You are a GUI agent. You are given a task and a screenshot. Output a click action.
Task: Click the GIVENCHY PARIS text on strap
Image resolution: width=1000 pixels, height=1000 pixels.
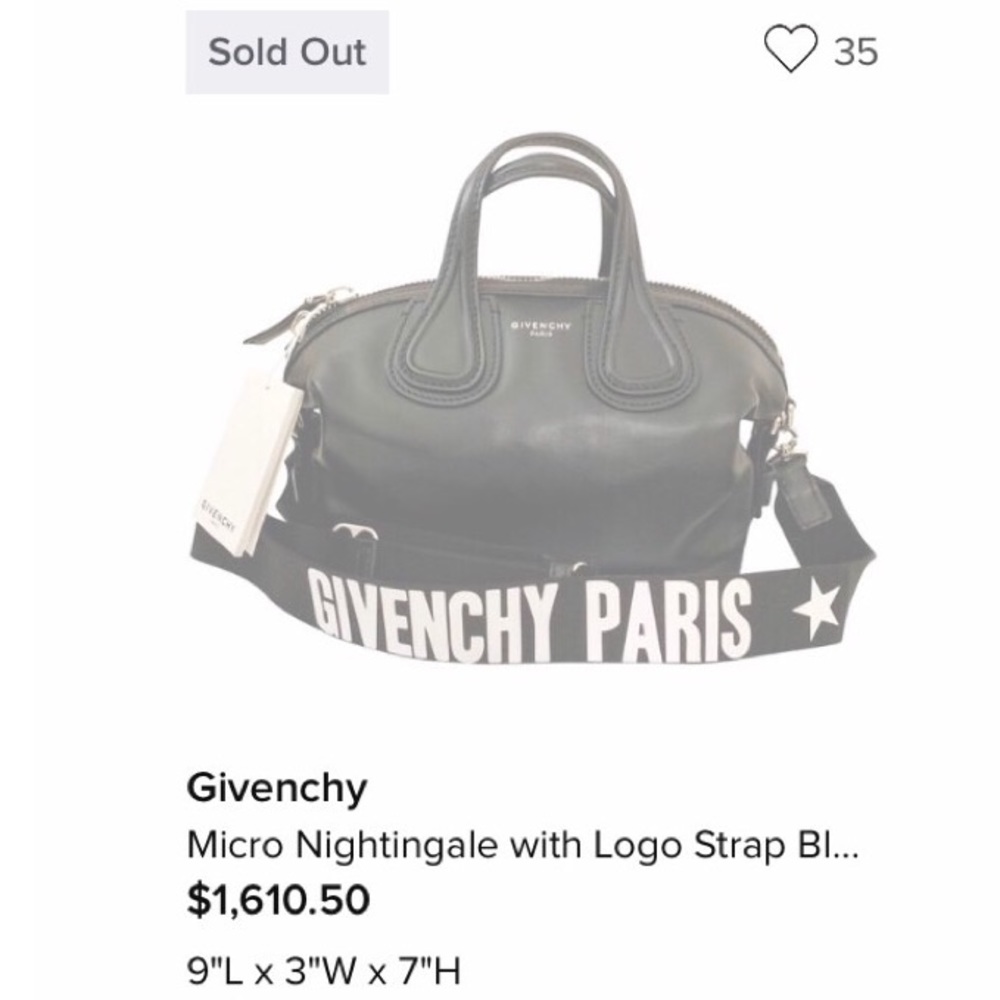pos(530,617)
